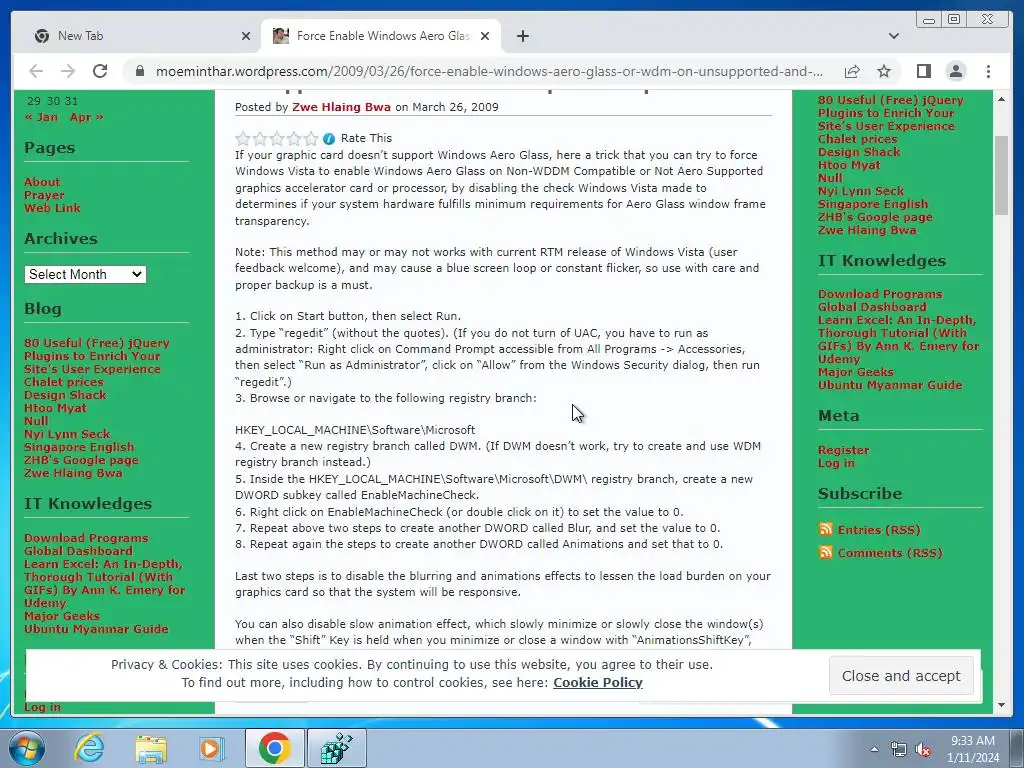
Task: Click the address bar URL
Action: click(x=488, y=71)
